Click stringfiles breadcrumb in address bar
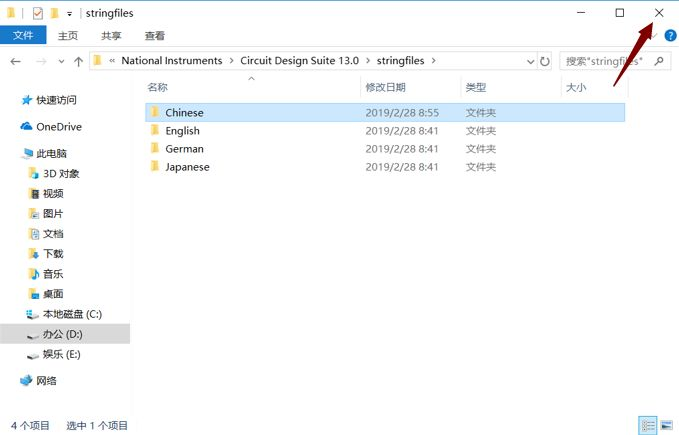 point(400,61)
